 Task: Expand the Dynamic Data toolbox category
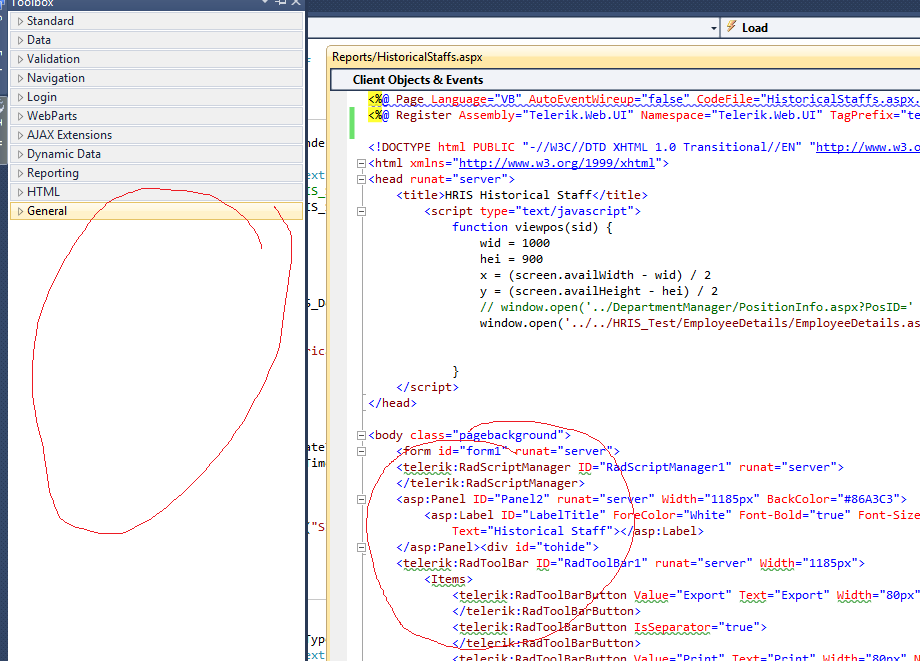[x=156, y=154]
